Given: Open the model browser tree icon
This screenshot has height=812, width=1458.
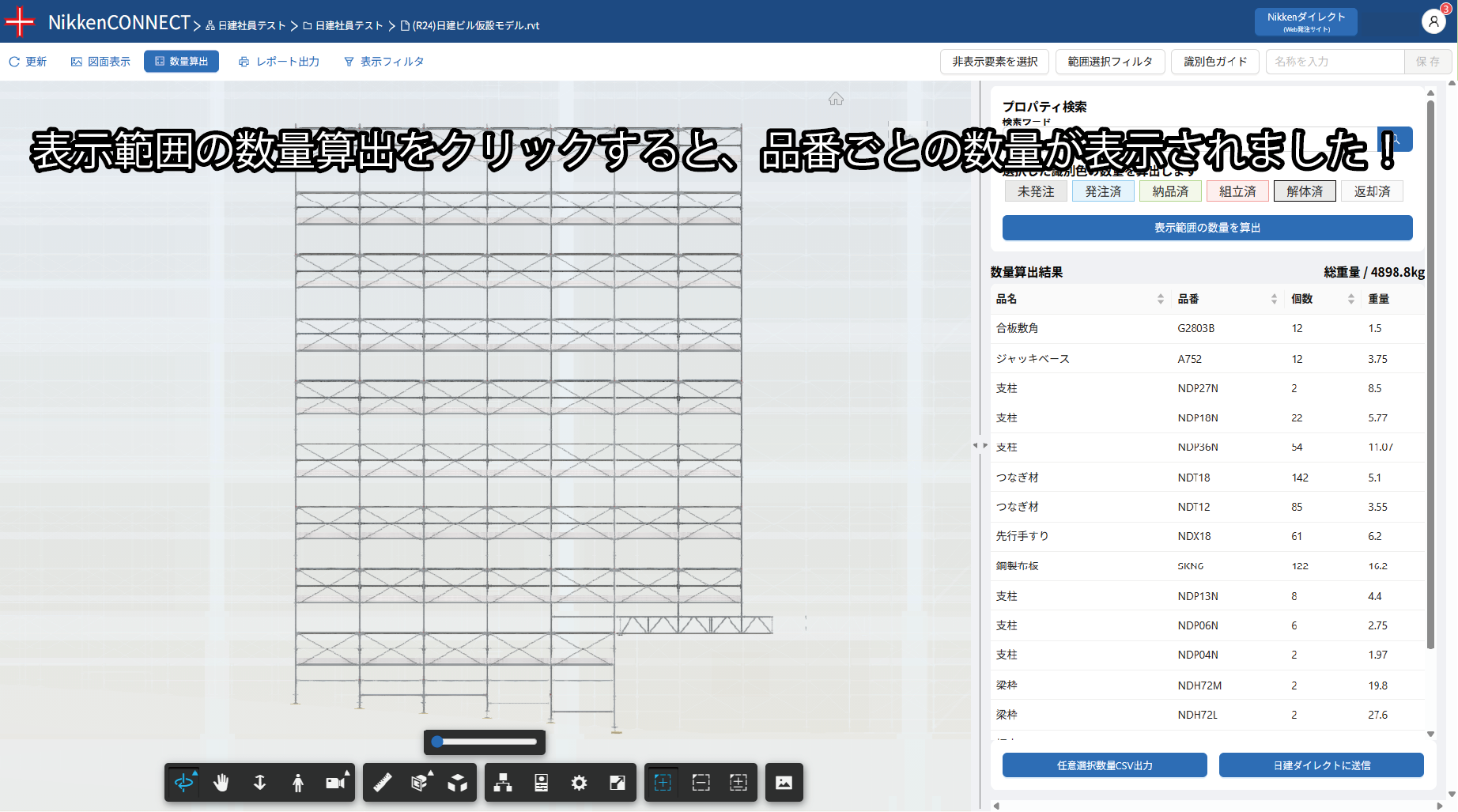Looking at the screenshot, I should click(503, 783).
